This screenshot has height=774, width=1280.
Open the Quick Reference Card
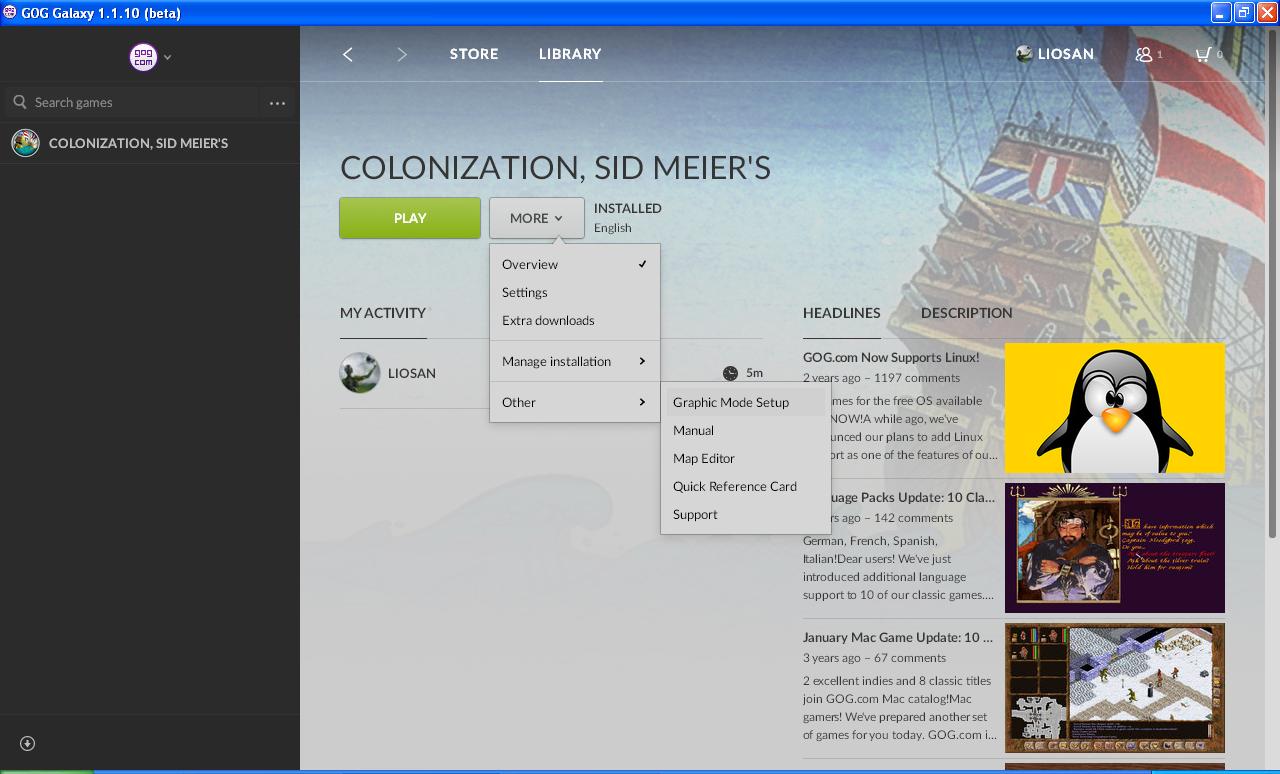(x=745, y=486)
